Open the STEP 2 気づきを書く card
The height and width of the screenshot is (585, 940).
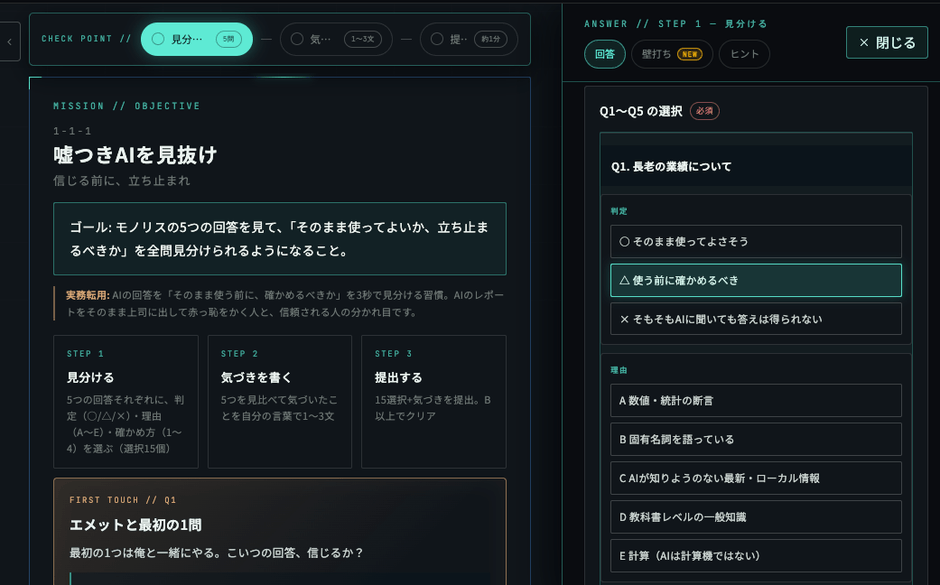(x=279, y=402)
